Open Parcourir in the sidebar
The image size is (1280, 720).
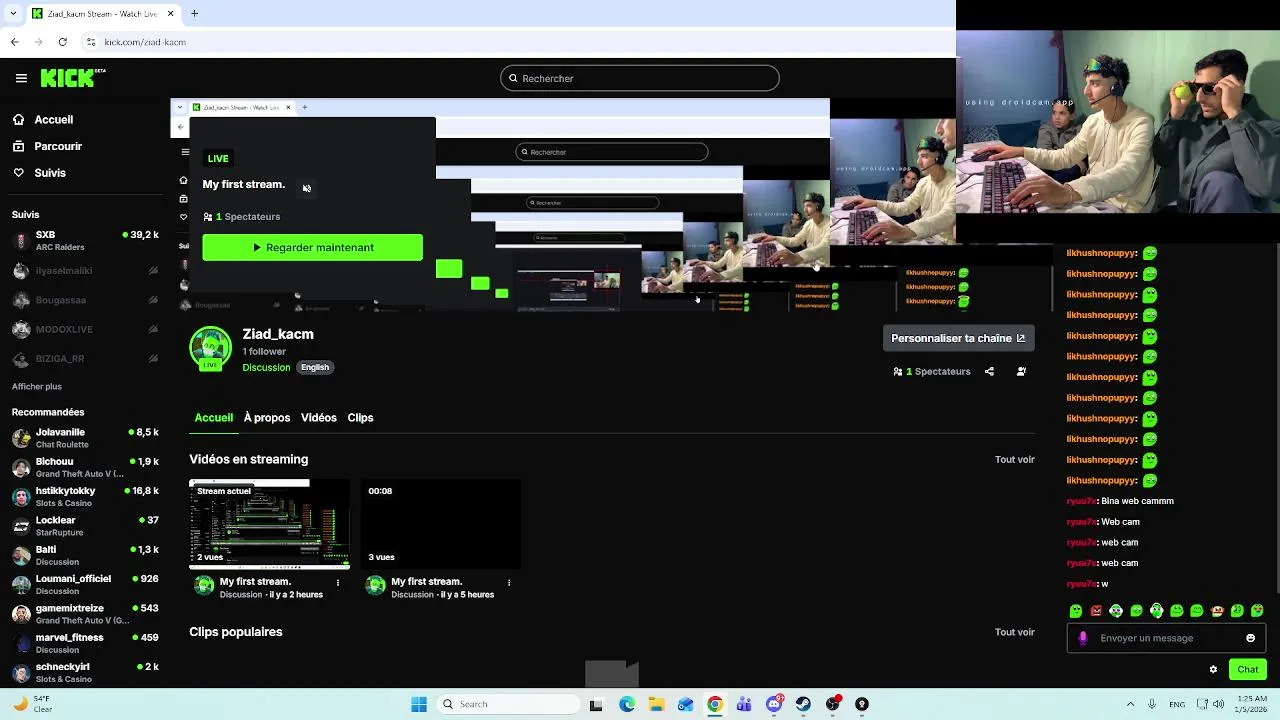click(47, 146)
